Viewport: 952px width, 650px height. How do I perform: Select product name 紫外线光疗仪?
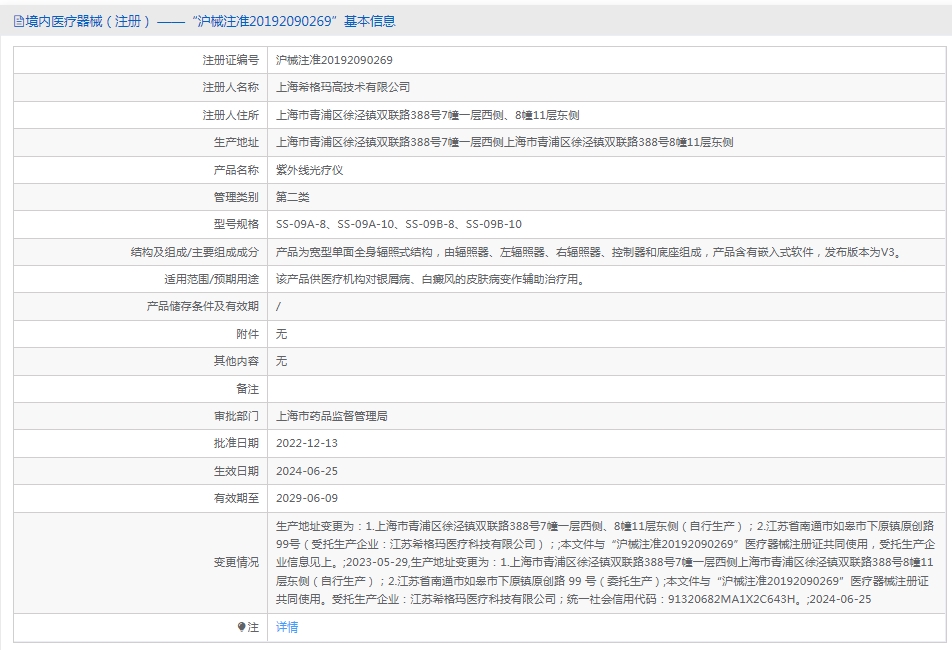click(309, 170)
